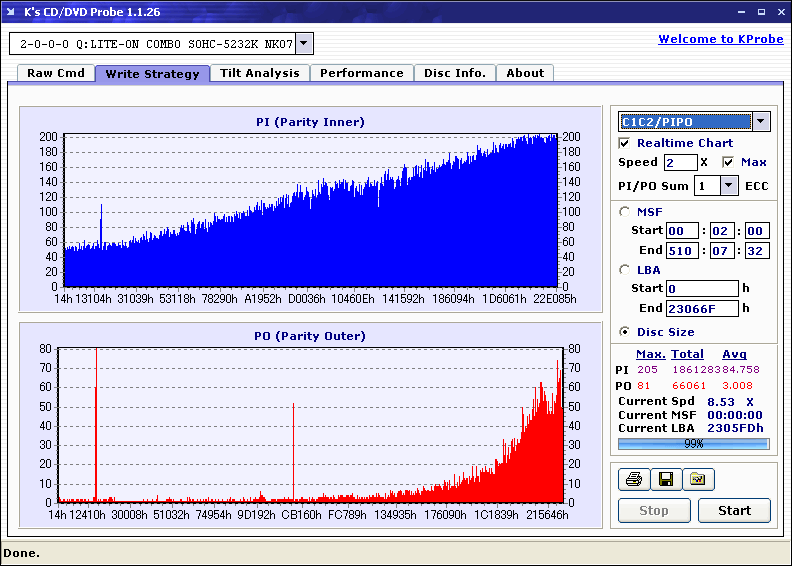The image size is (792, 566).
Task: Open the PI/PO Sum dropdown
Action: [x=728, y=186]
